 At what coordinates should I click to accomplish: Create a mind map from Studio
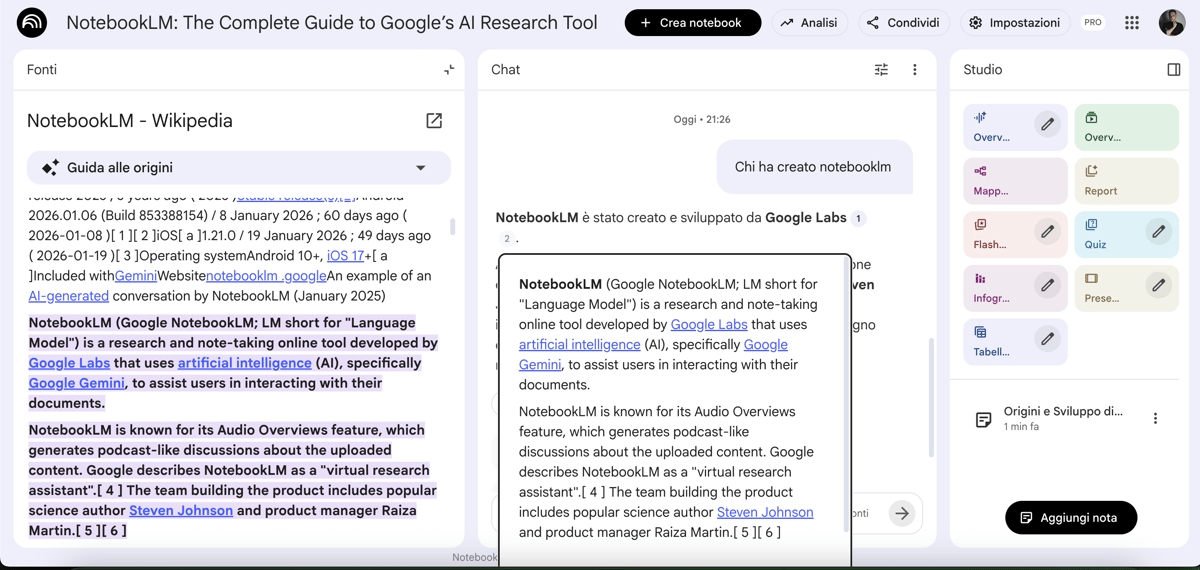1015,180
